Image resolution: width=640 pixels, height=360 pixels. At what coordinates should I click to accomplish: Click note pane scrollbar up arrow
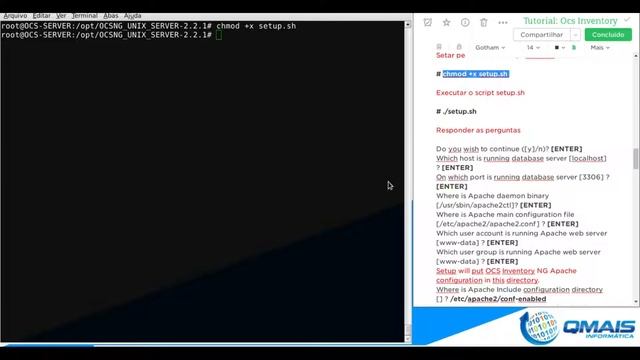[636, 56]
